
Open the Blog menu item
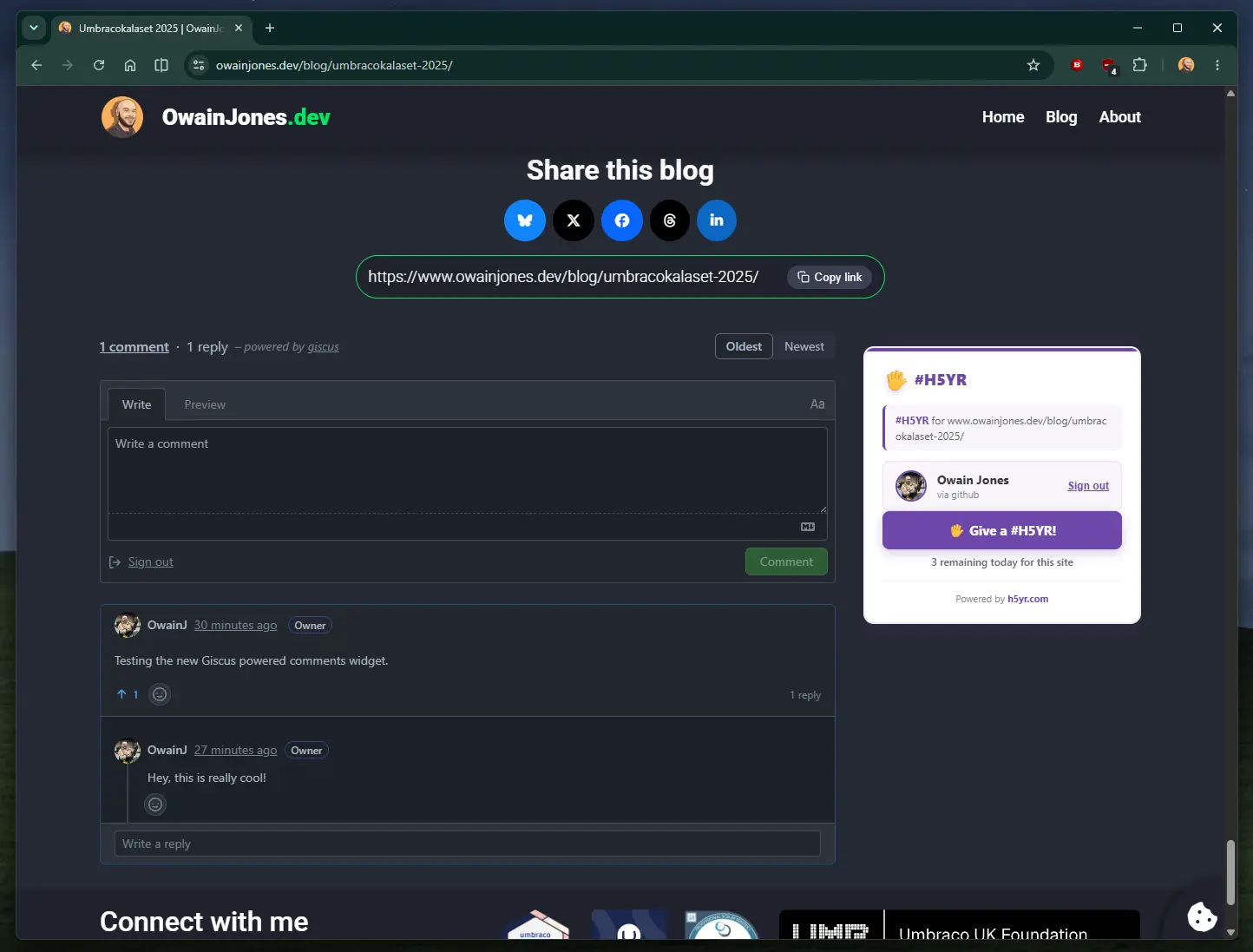pyautogui.click(x=1061, y=117)
